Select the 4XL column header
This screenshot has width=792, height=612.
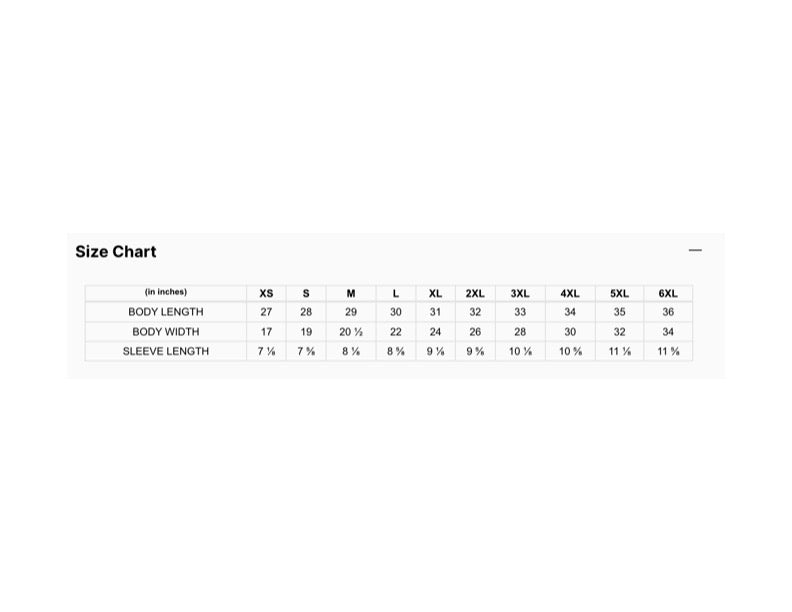click(x=570, y=293)
